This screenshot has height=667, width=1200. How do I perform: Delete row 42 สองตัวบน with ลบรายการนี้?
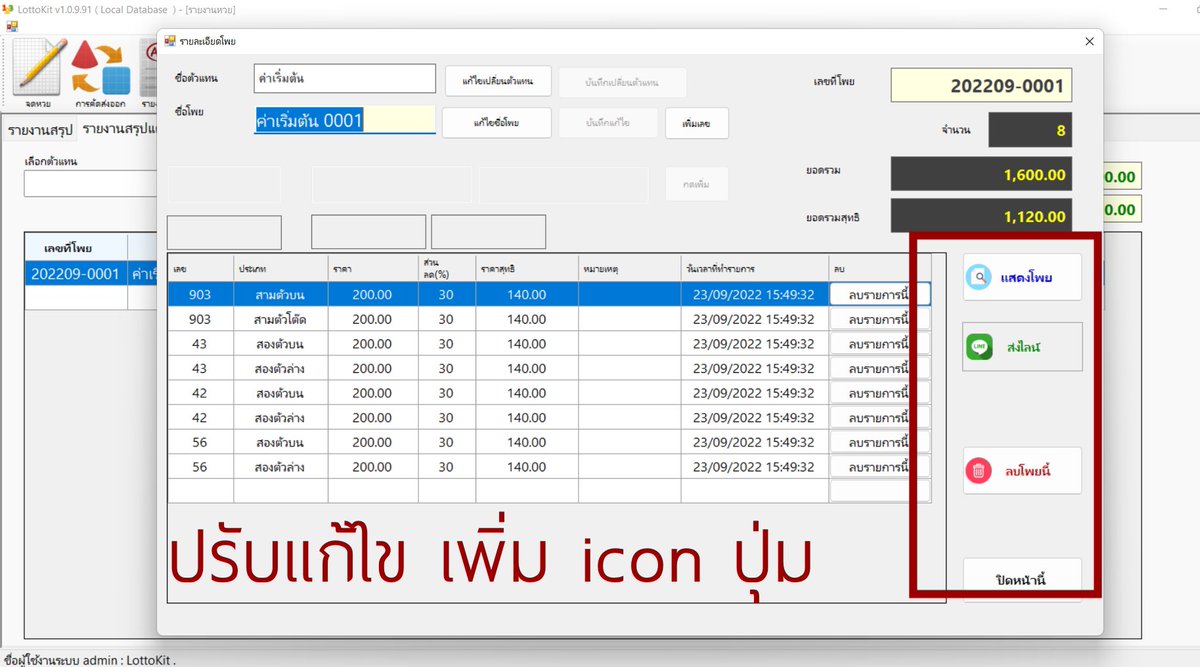pyautogui.click(x=879, y=393)
